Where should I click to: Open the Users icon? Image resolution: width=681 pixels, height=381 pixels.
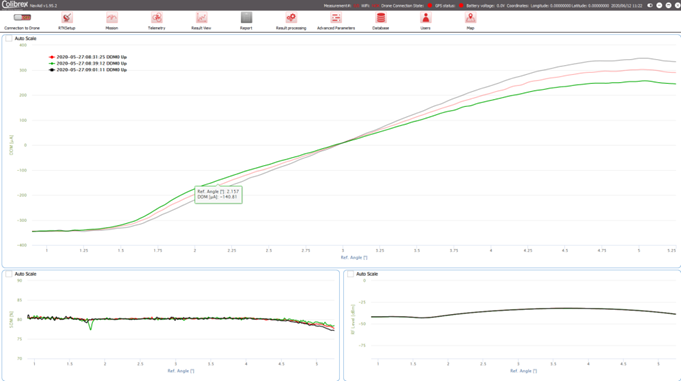pyautogui.click(x=426, y=18)
